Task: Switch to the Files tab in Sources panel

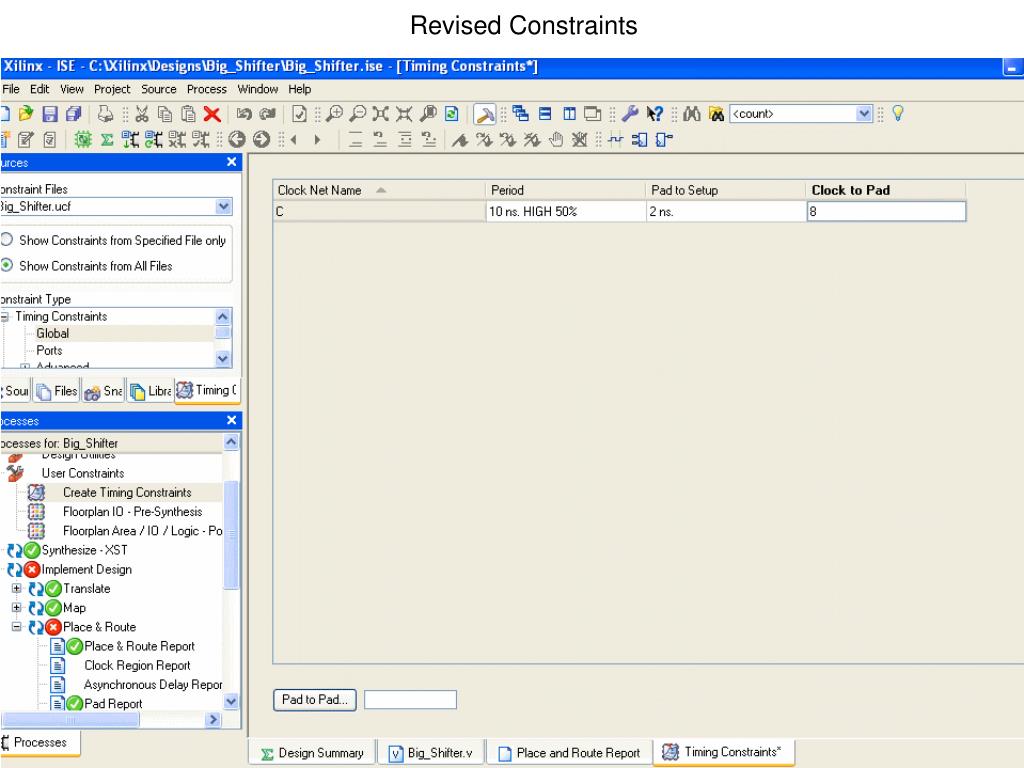Action: click(x=57, y=391)
